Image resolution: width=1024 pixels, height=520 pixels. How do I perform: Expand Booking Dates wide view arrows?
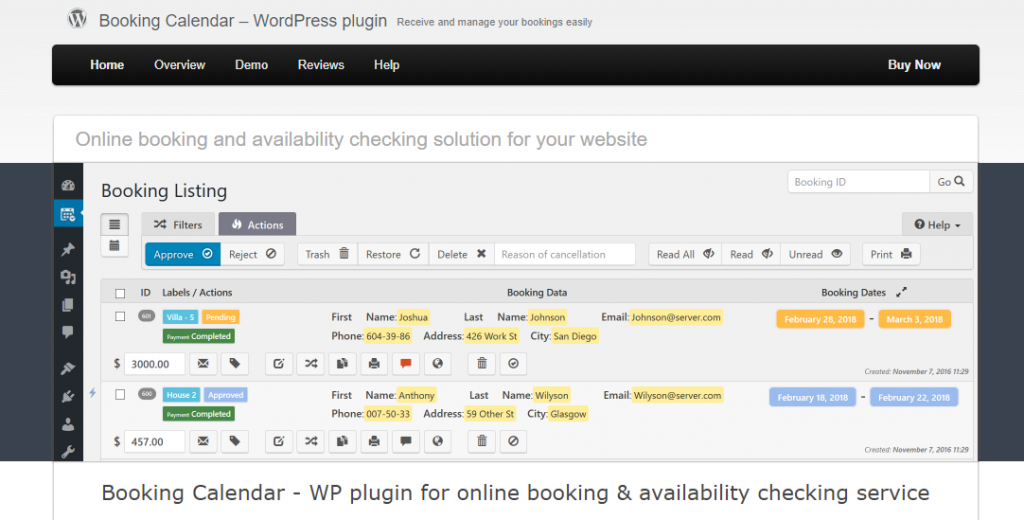pyautogui.click(x=901, y=292)
